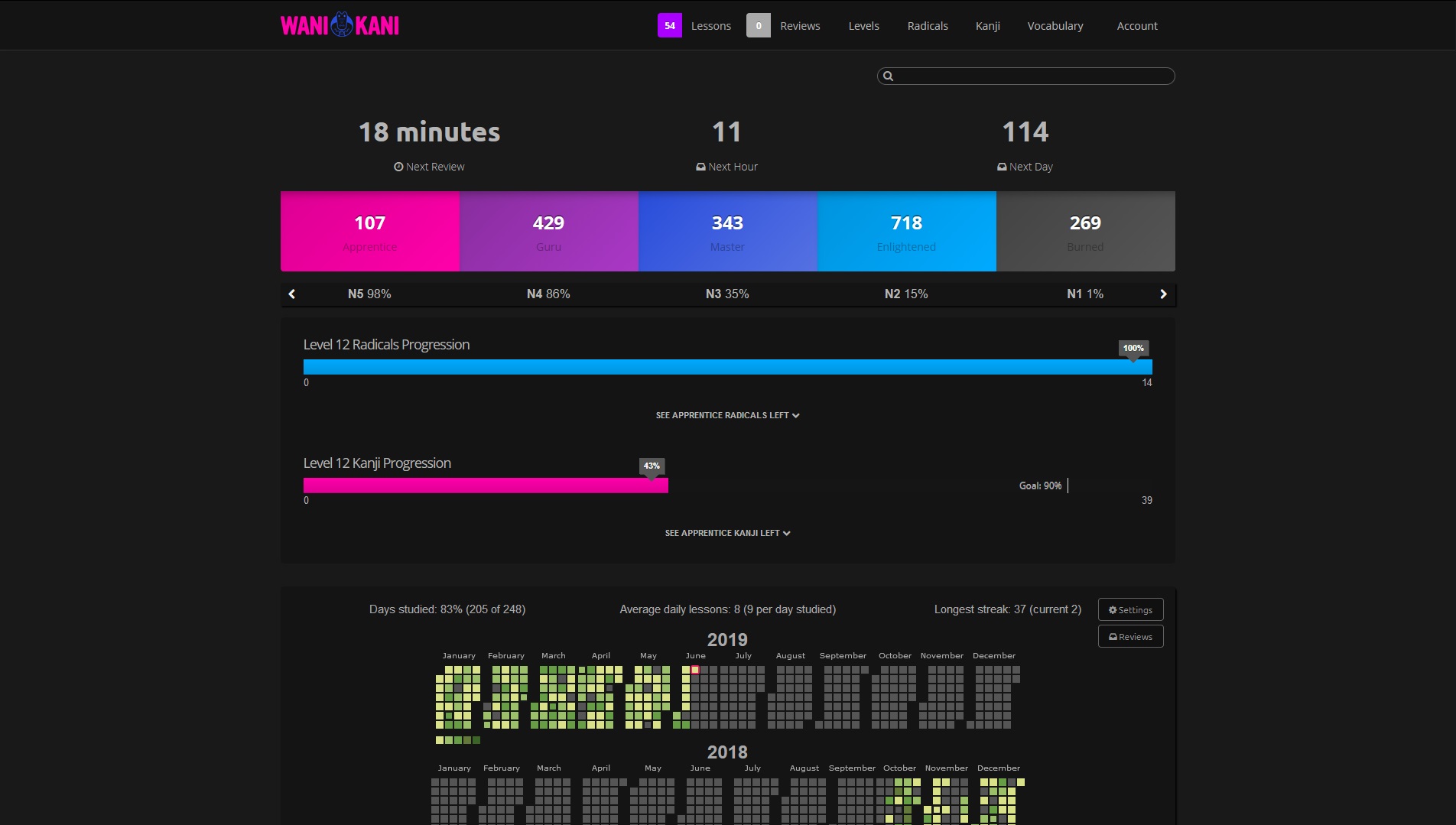Open the Vocabulary menu item
Viewport: 1456px width, 825px height.
click(x=1055, y=25)
